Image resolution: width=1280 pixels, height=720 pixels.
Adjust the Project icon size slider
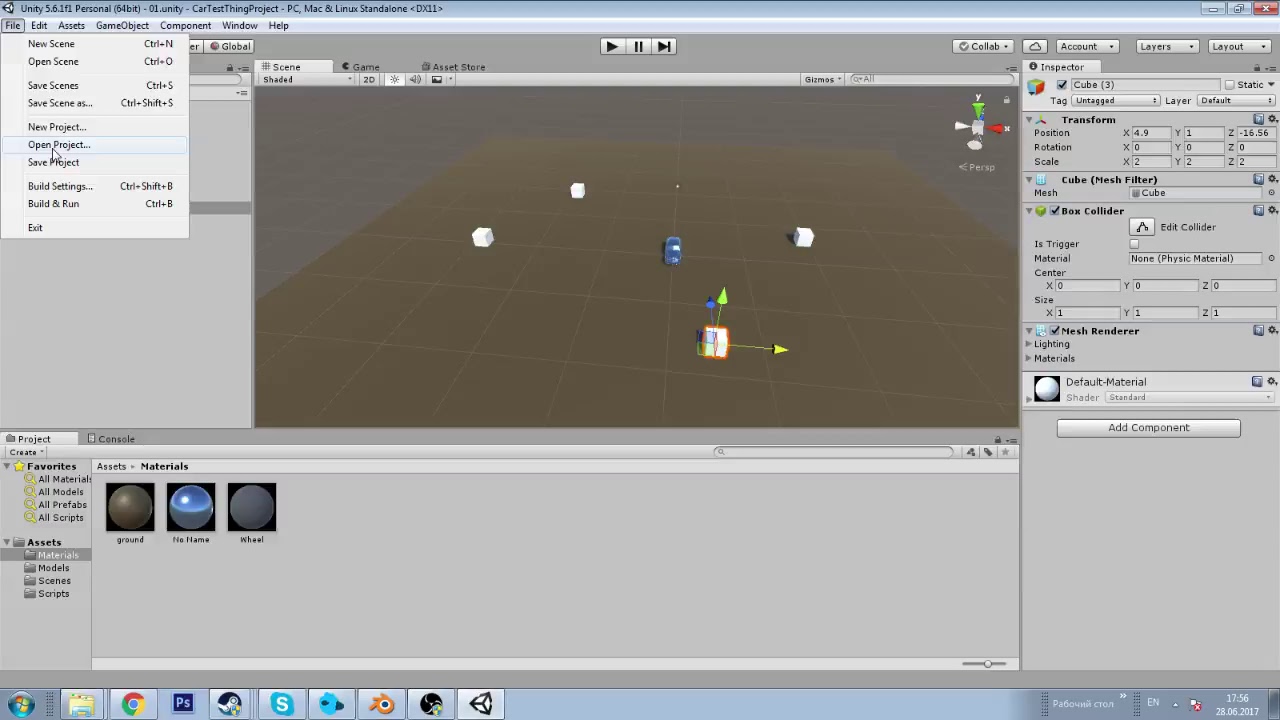pyautogui.click(x=987, y=664)
